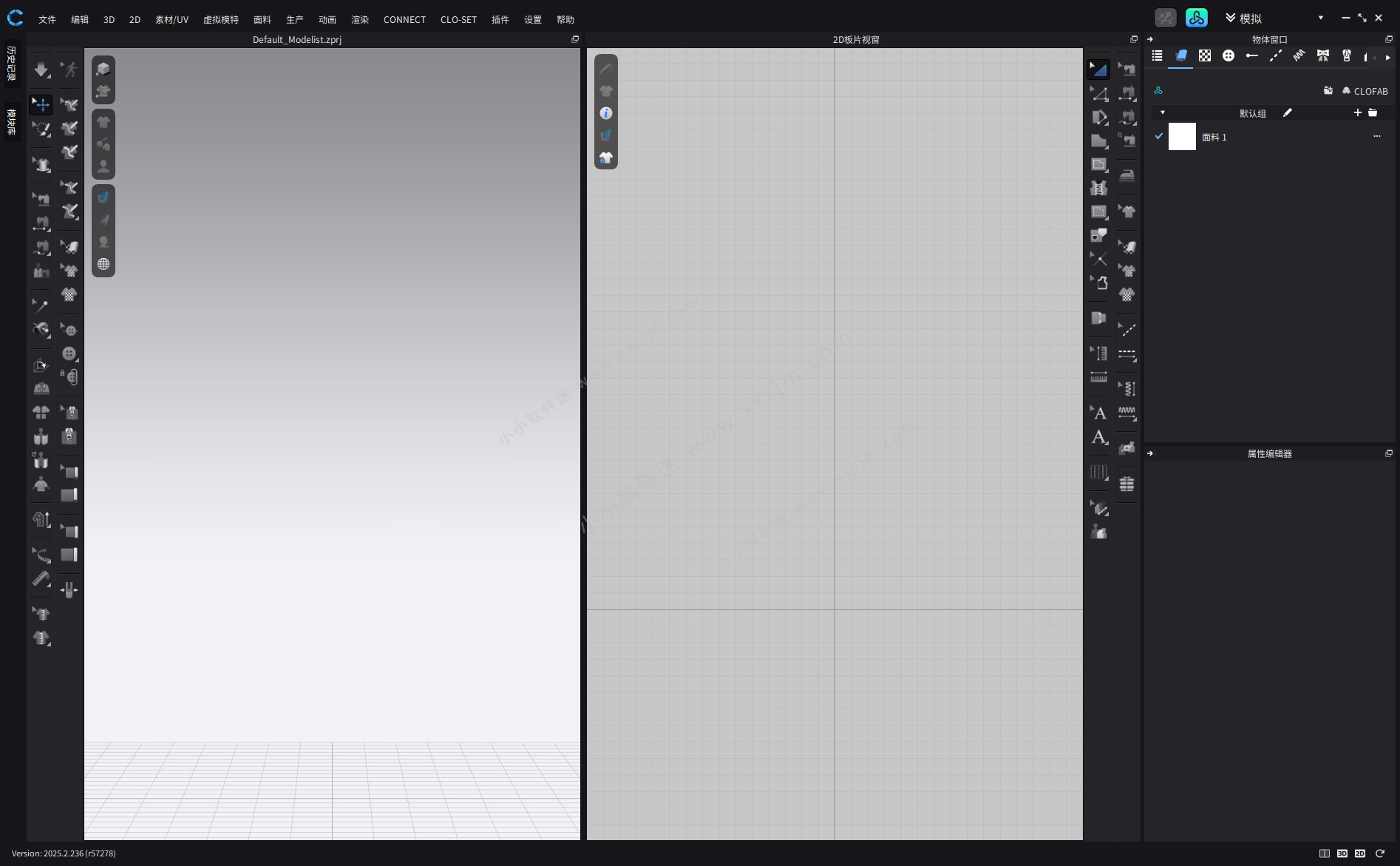Click the Simulate down-arrow tool

coord(41,70)
